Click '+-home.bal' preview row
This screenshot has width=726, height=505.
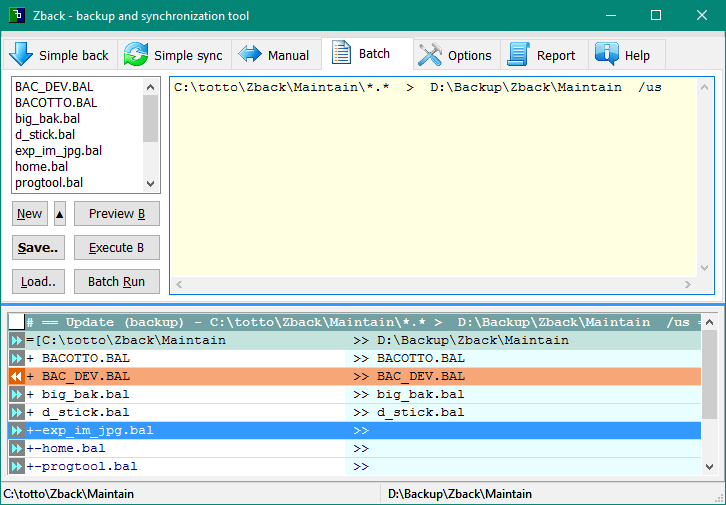[355, 449]
